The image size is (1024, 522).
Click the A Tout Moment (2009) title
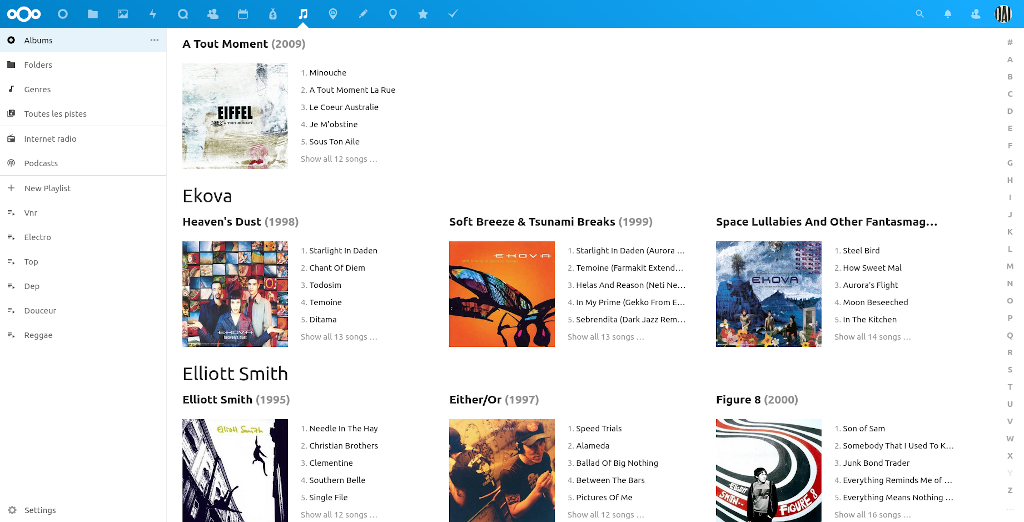[x=244, y=44]
